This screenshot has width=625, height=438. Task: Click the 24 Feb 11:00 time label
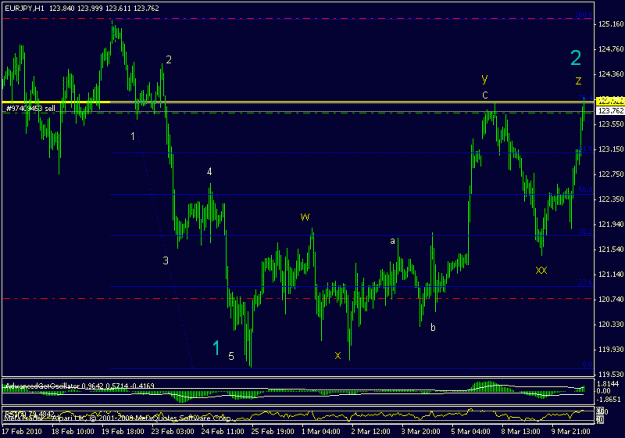tap(222, 431)
